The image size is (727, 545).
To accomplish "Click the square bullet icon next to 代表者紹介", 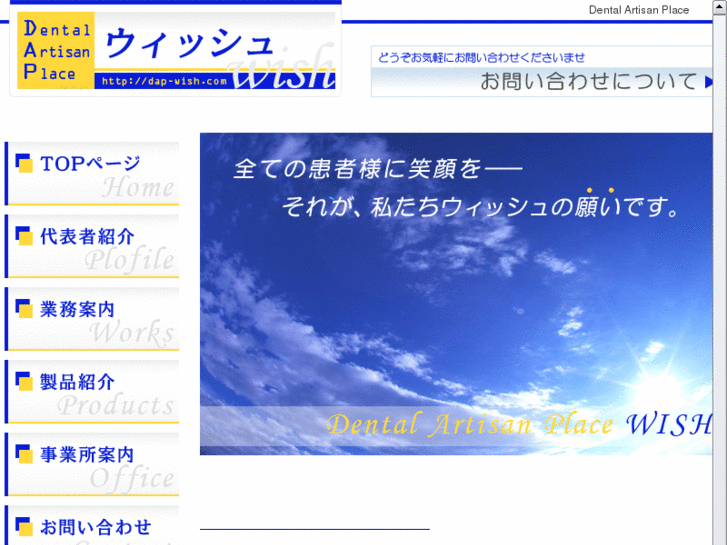I will click(x=24, y=236).
